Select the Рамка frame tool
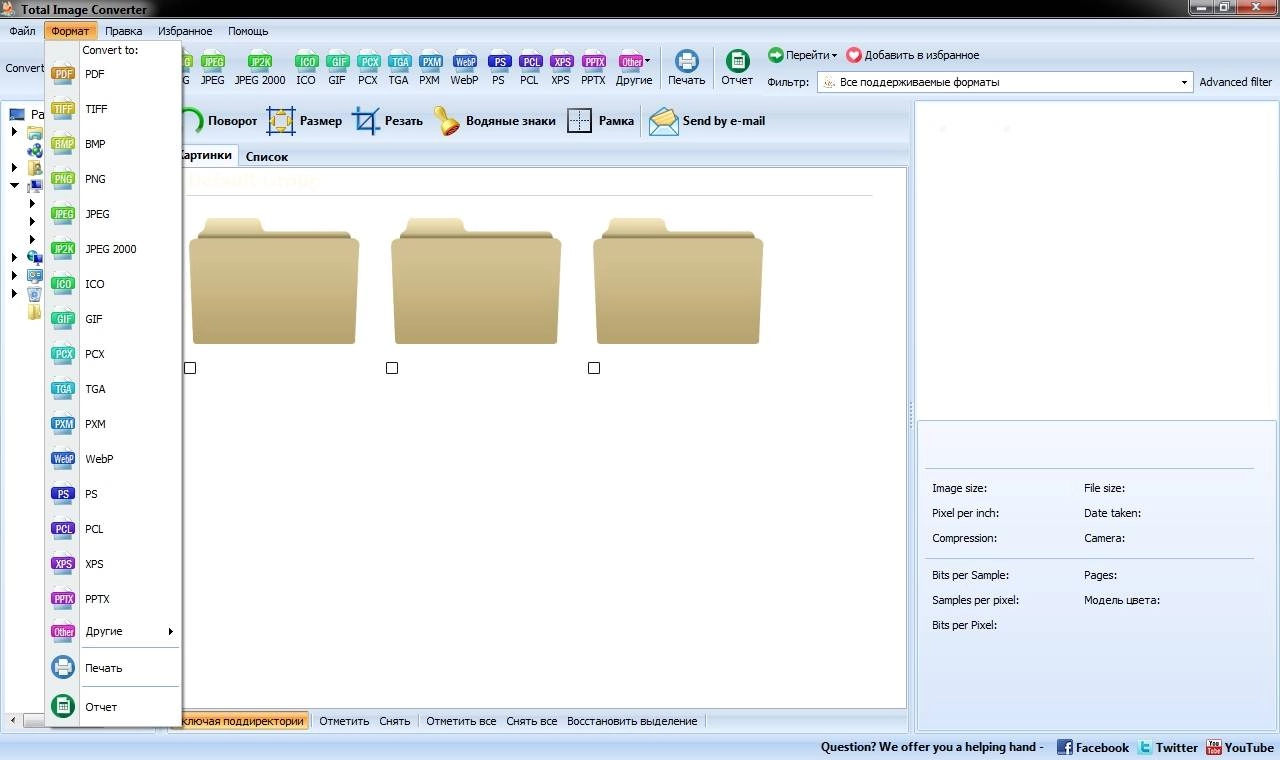The height and width of the screenshot is (760, 1280). (600, 121)
